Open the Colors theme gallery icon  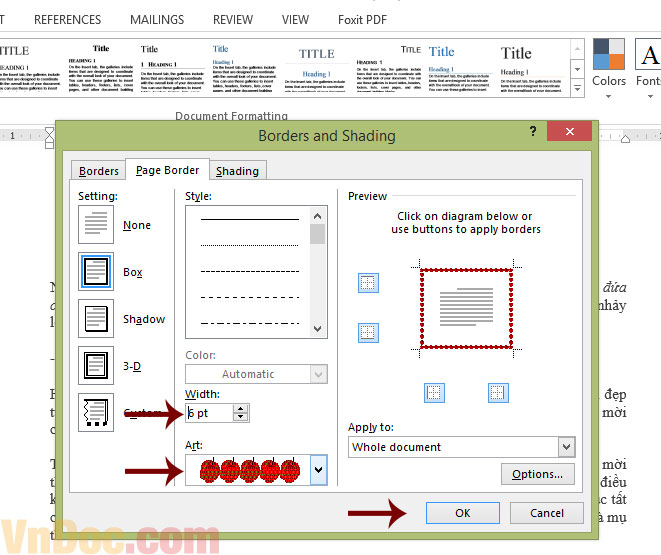click(608, 62)
